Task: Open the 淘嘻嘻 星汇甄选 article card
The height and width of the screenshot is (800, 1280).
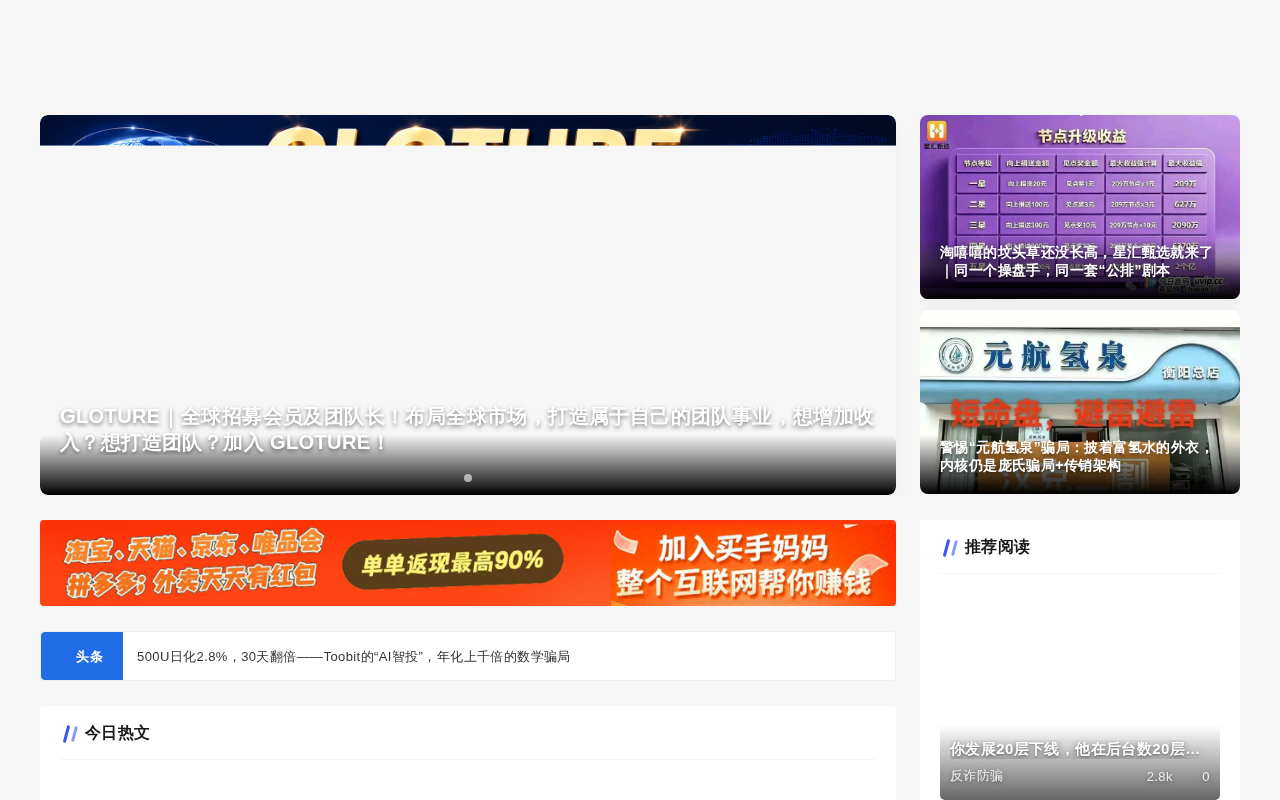Action: (1080, 207)
